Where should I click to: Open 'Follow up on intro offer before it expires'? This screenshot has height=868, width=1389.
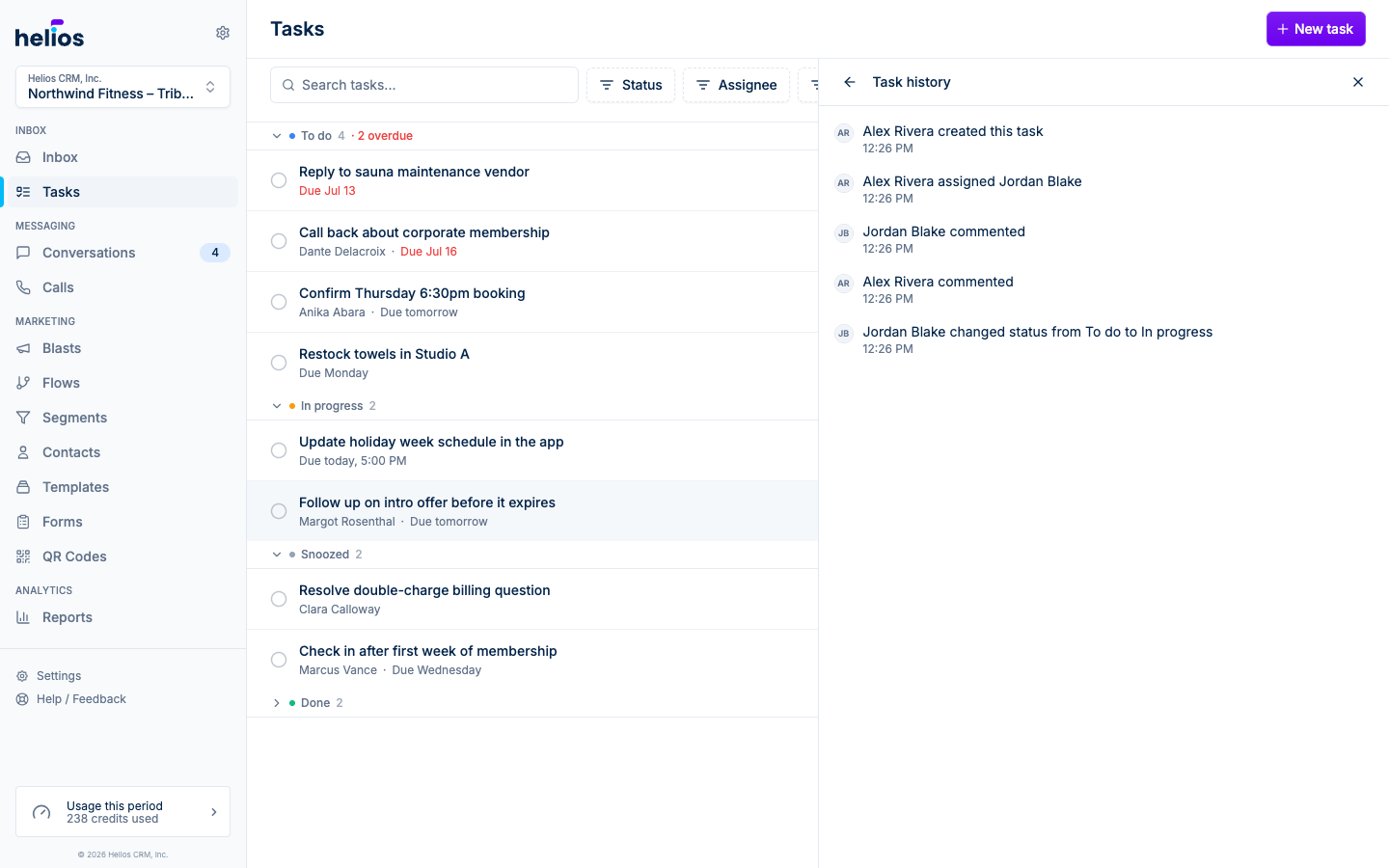pos(532,511)
